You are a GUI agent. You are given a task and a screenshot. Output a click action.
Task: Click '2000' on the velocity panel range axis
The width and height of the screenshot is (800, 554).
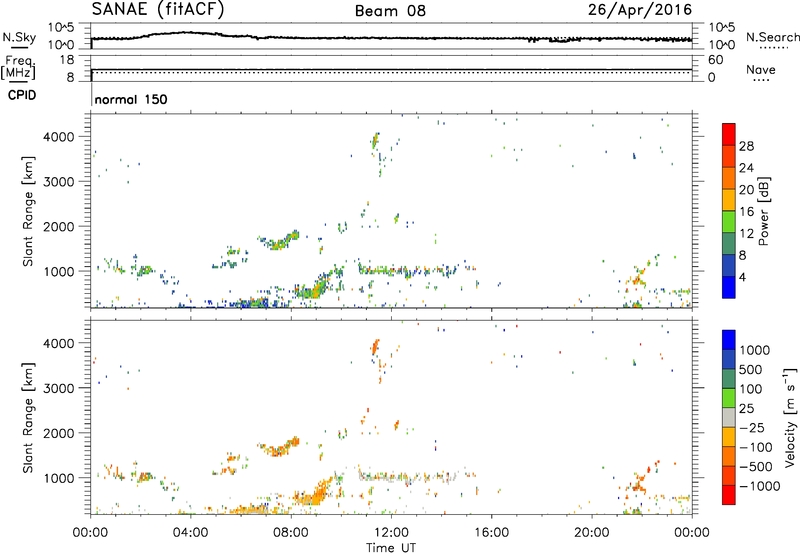coord(59,433)
